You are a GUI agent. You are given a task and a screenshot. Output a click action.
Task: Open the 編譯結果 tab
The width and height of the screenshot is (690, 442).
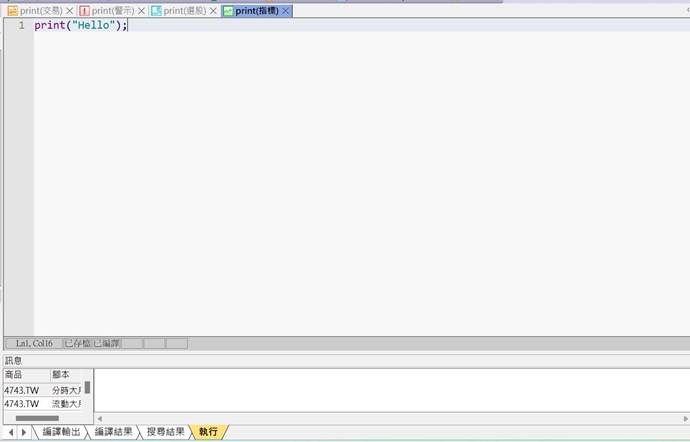point(114,432)
